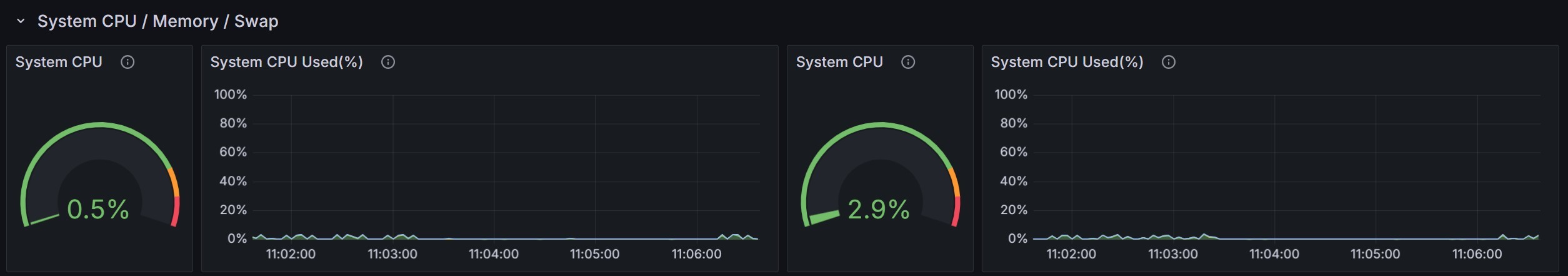1568x276 pixels.
Task: Click red threshold segment of the 0.5% gauge
Action: [x=176, y=212]
